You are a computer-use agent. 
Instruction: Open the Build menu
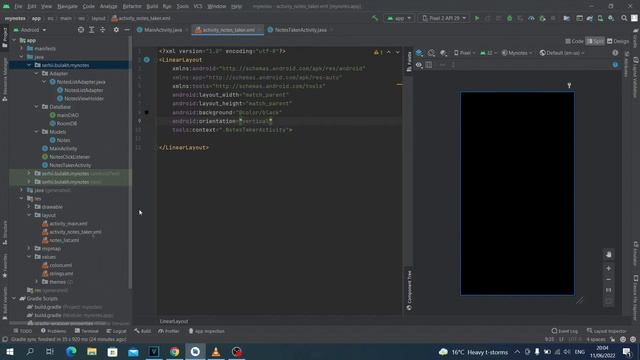click(152, 7)
